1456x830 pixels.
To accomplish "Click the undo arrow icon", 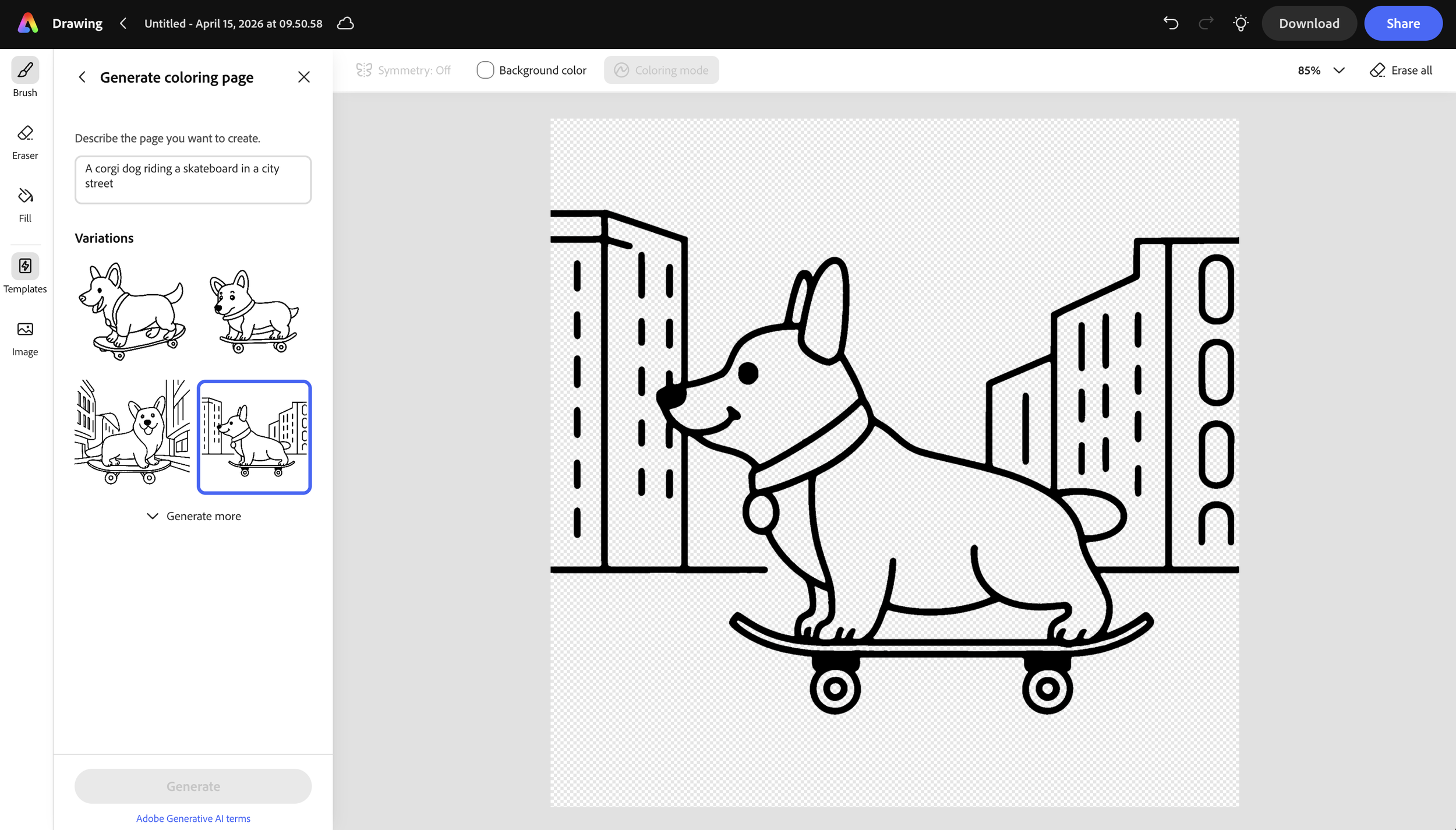I will (x=1171, y=23).
